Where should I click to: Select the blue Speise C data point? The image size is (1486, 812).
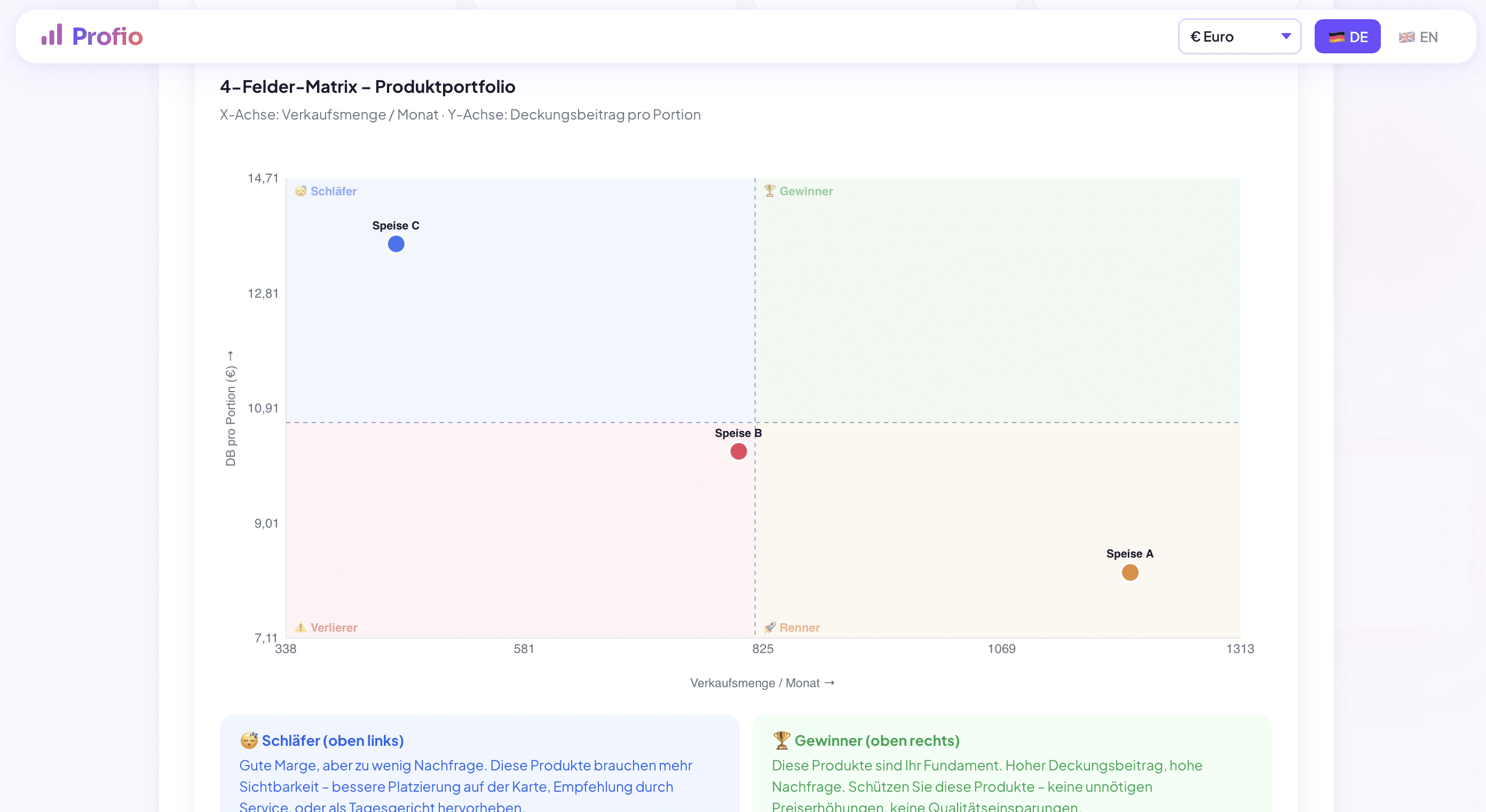(396, 244)
